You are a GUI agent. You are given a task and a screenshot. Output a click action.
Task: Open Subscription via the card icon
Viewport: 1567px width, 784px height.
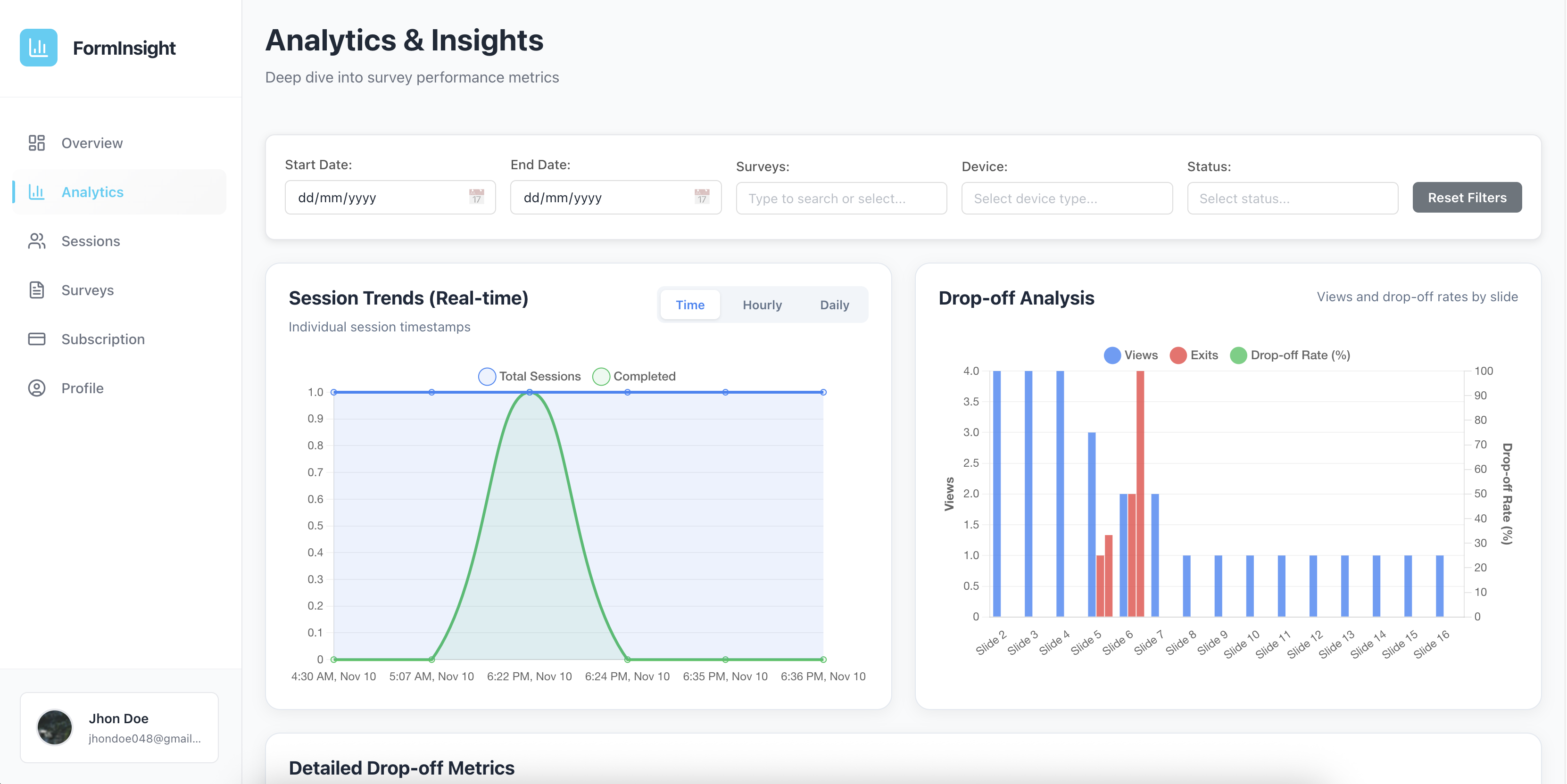36,339
